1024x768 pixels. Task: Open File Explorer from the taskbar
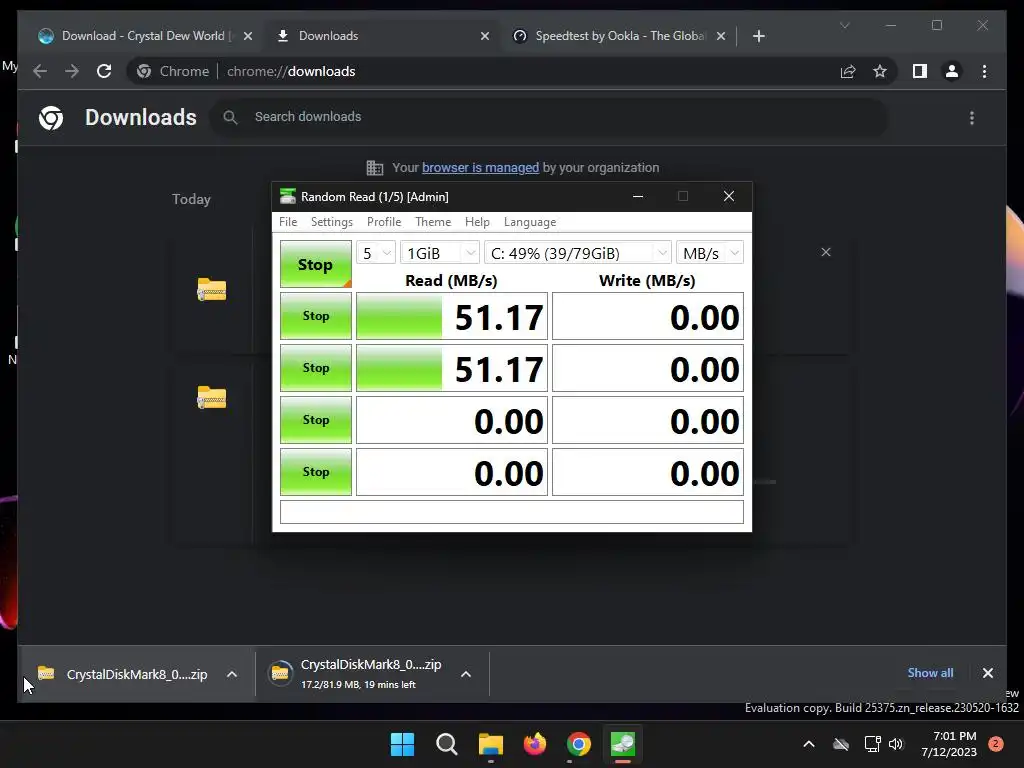[x=490, y=744]
